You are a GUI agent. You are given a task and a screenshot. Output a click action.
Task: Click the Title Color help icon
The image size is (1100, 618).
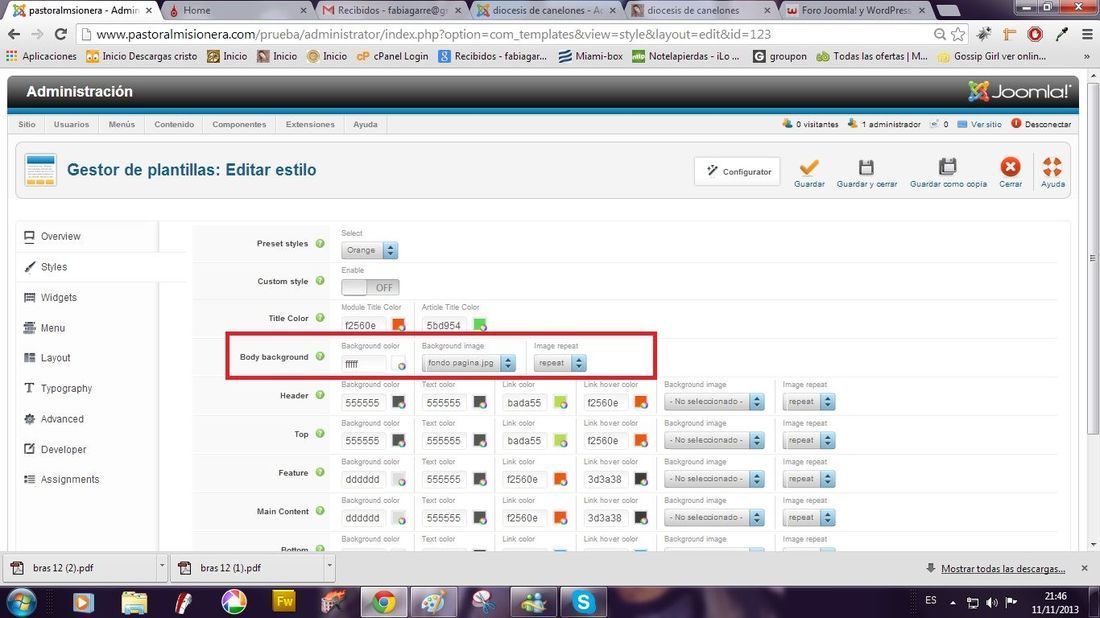(320, 318)
